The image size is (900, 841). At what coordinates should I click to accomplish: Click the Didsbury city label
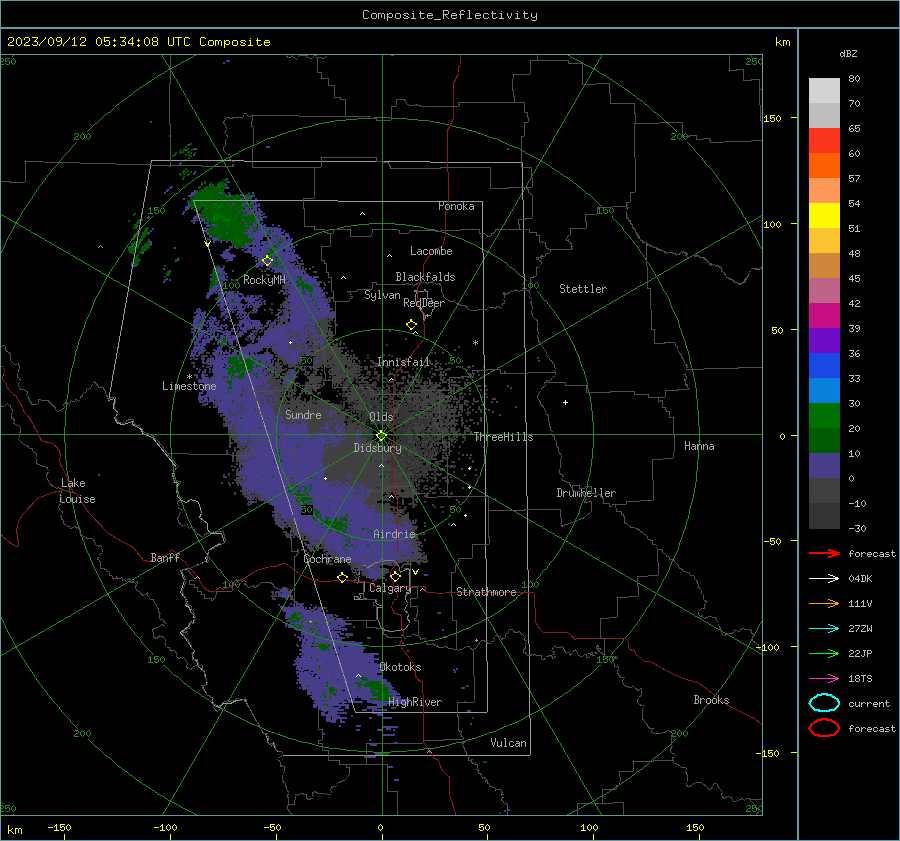pyautogui.click(x=378, y=448)
